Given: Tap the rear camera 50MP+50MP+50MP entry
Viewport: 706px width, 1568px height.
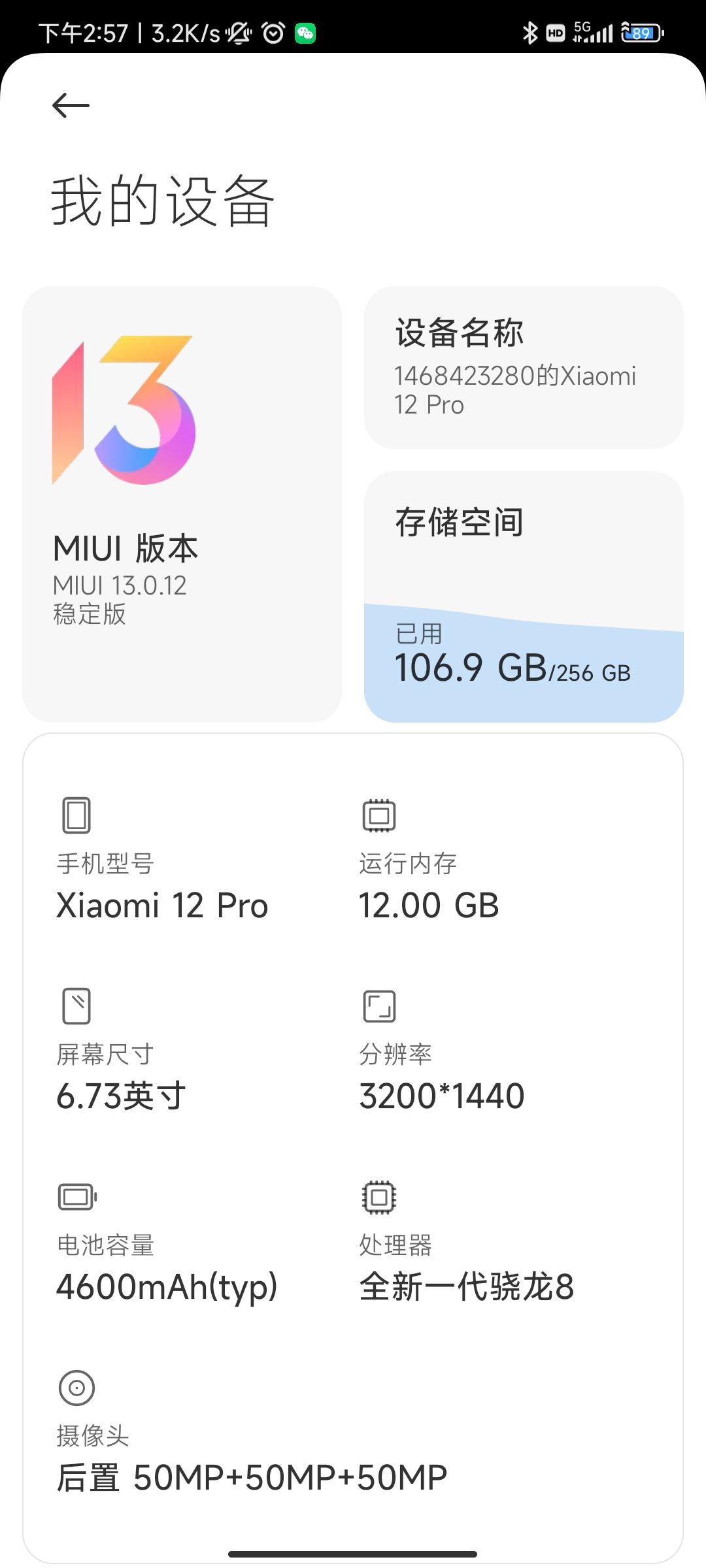Looking at the screenshot, I should (252, 1478).
